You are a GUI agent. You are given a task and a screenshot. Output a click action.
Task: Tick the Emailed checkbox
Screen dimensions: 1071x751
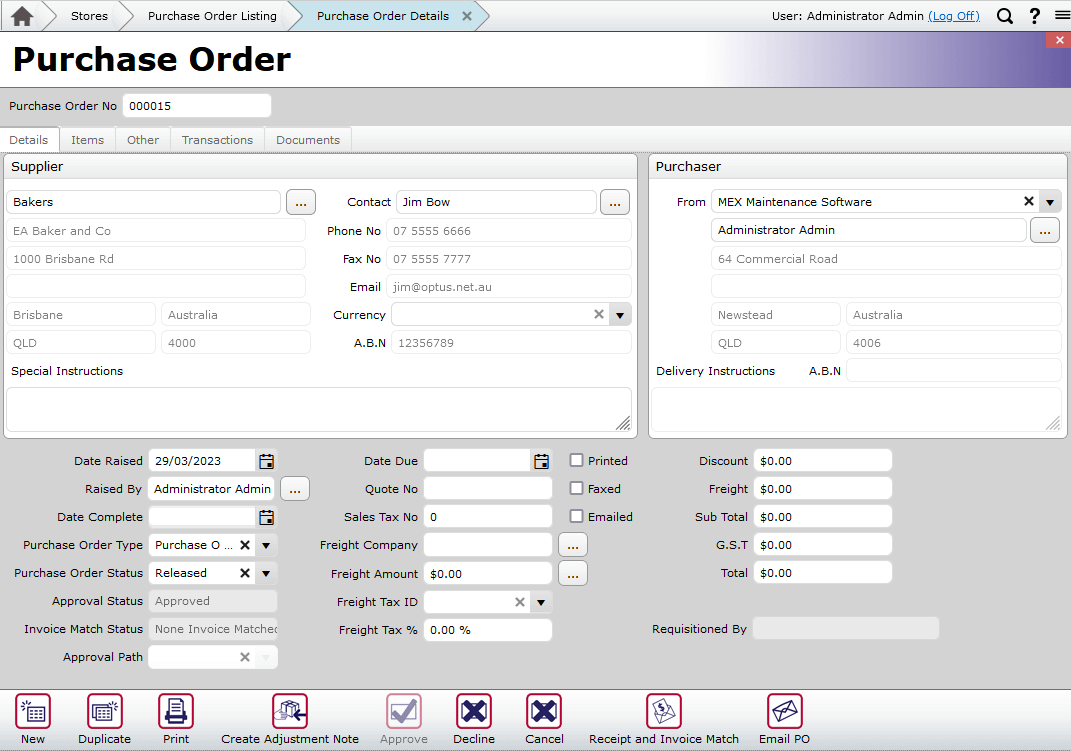click(x=576, y=516)
